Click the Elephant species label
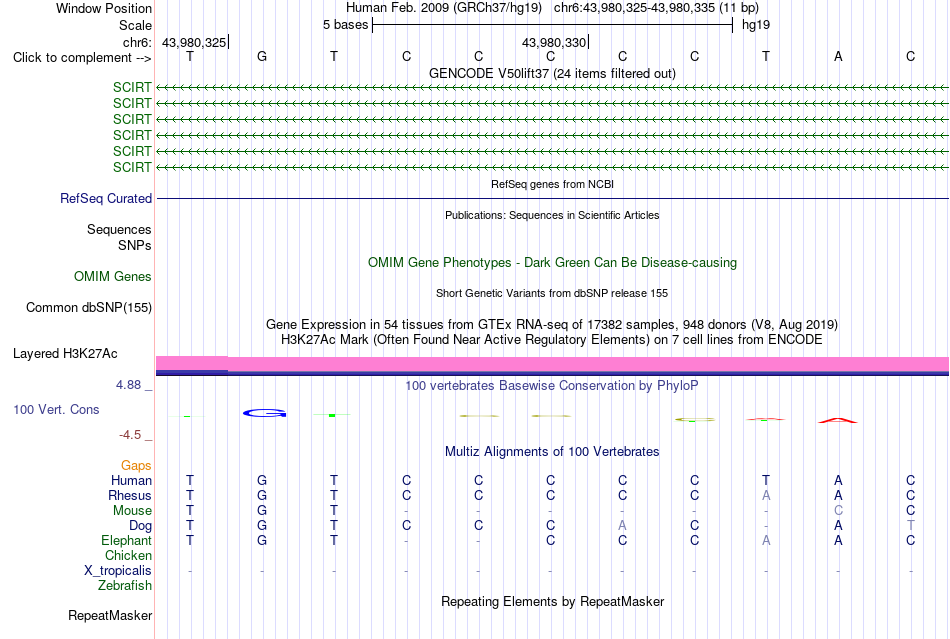Screen dimensions: 950x639 pos(126,541)
